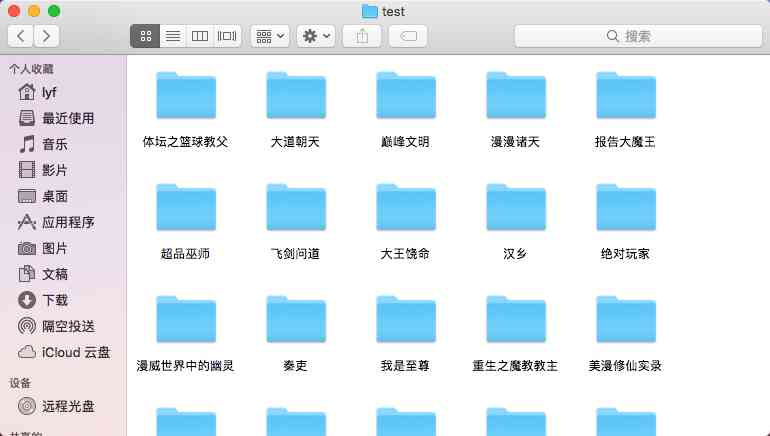Open iCloud 云盘 in the sidebar
The height and width of the screenshot is (436, 770).
tap(63, 352)
